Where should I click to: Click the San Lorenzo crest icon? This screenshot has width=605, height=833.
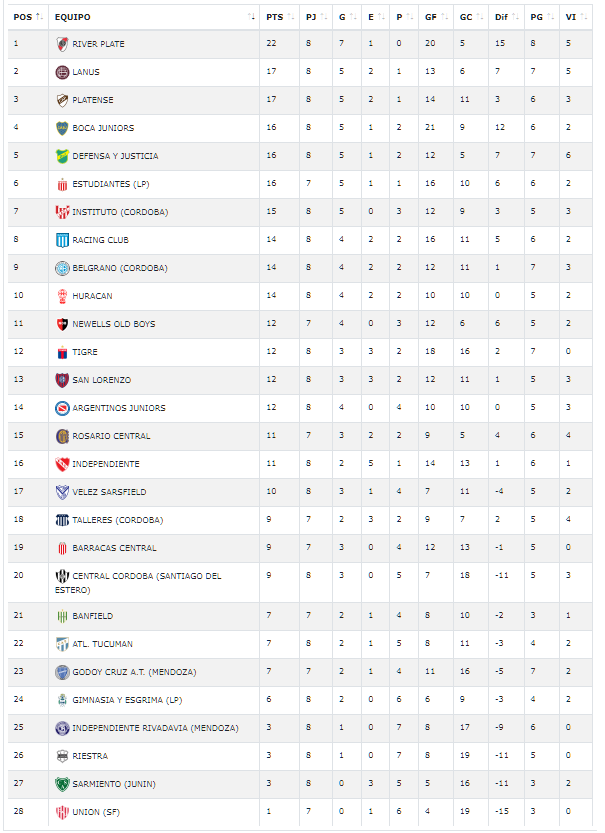pos(62,380)
